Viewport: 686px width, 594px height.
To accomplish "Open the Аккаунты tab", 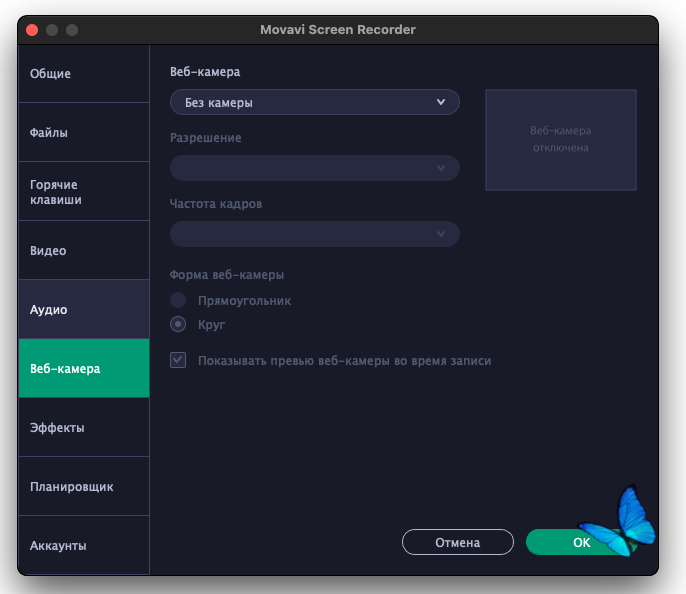I will (84, 545).
